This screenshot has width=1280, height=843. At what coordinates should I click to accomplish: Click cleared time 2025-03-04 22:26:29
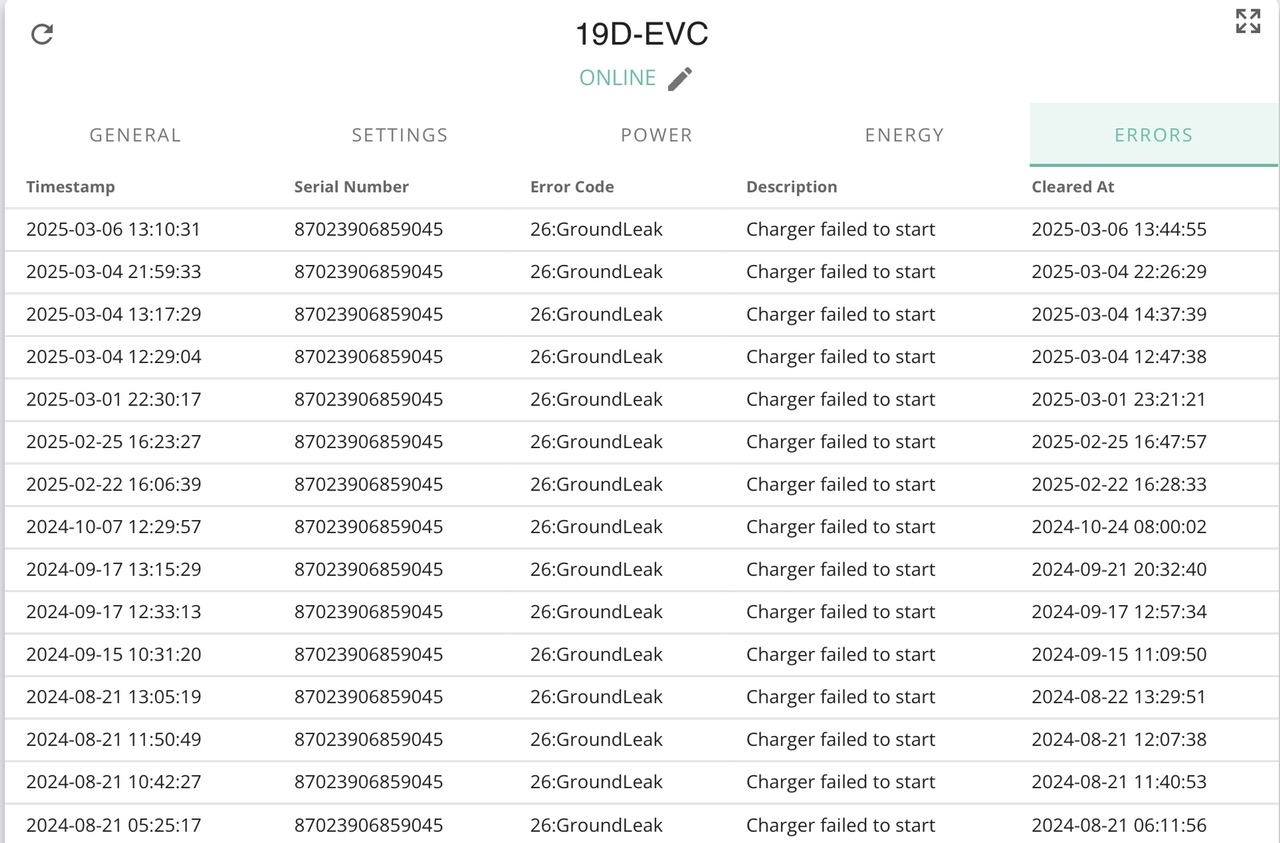coord(1119,272)
